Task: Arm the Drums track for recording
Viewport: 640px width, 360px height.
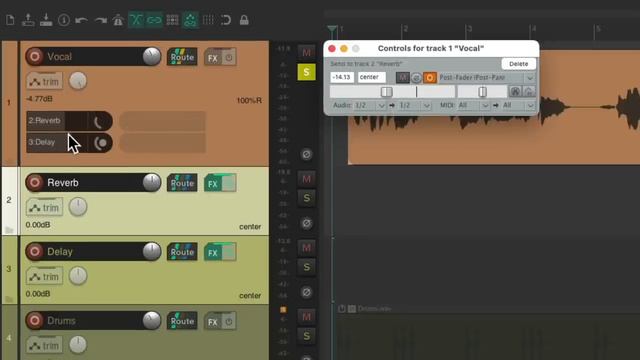Action: point(35,320)
